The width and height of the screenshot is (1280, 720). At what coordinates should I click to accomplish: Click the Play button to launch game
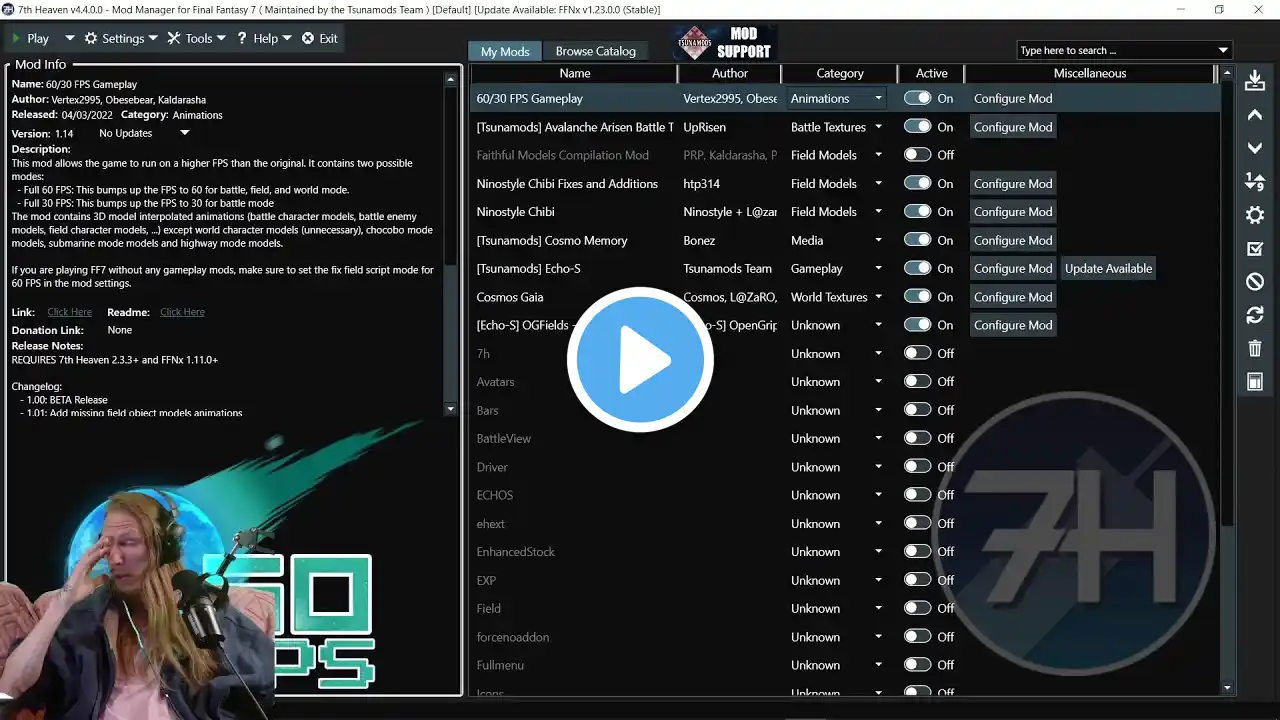tap(30, 39)
